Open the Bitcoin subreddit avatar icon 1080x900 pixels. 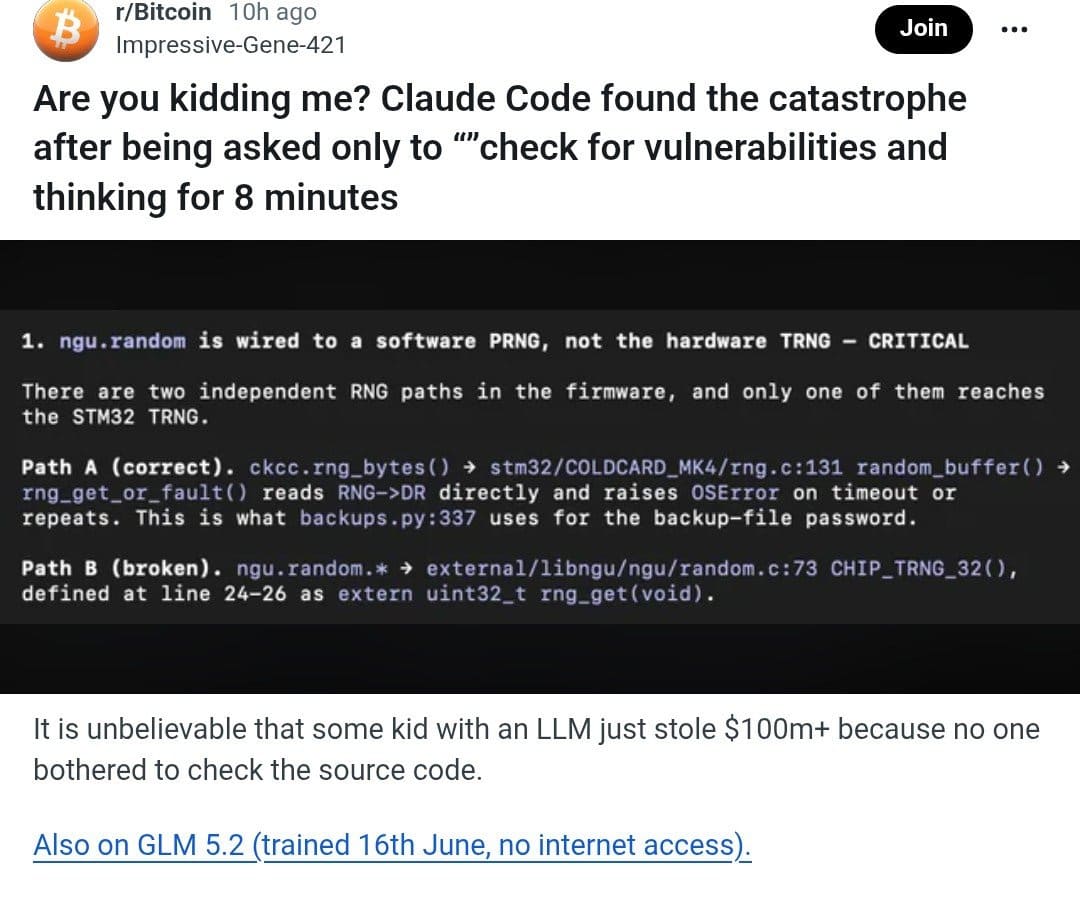click(66, 30)
